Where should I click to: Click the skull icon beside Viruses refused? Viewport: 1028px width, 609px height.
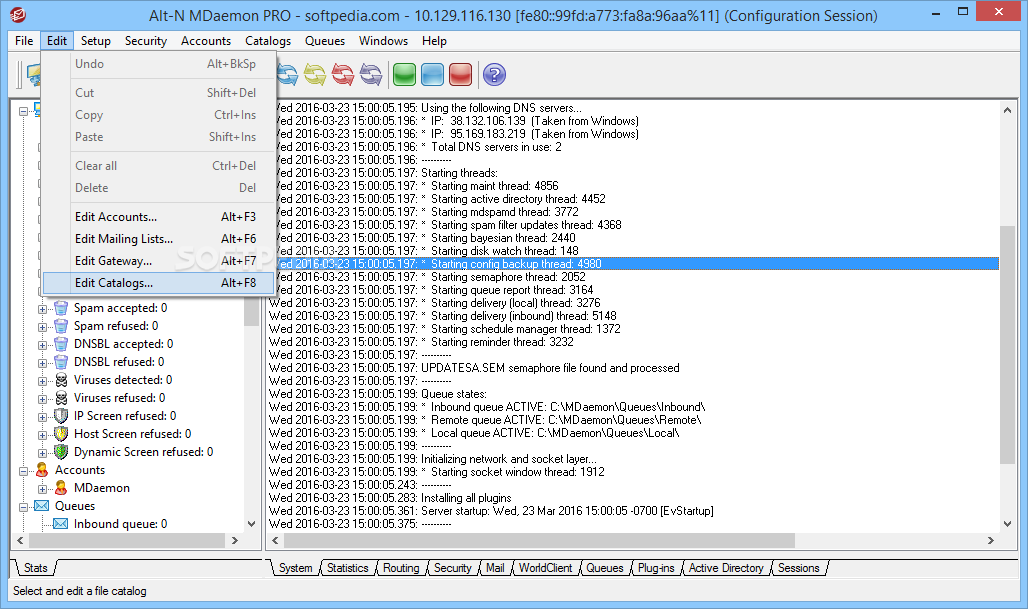(61, 398)
